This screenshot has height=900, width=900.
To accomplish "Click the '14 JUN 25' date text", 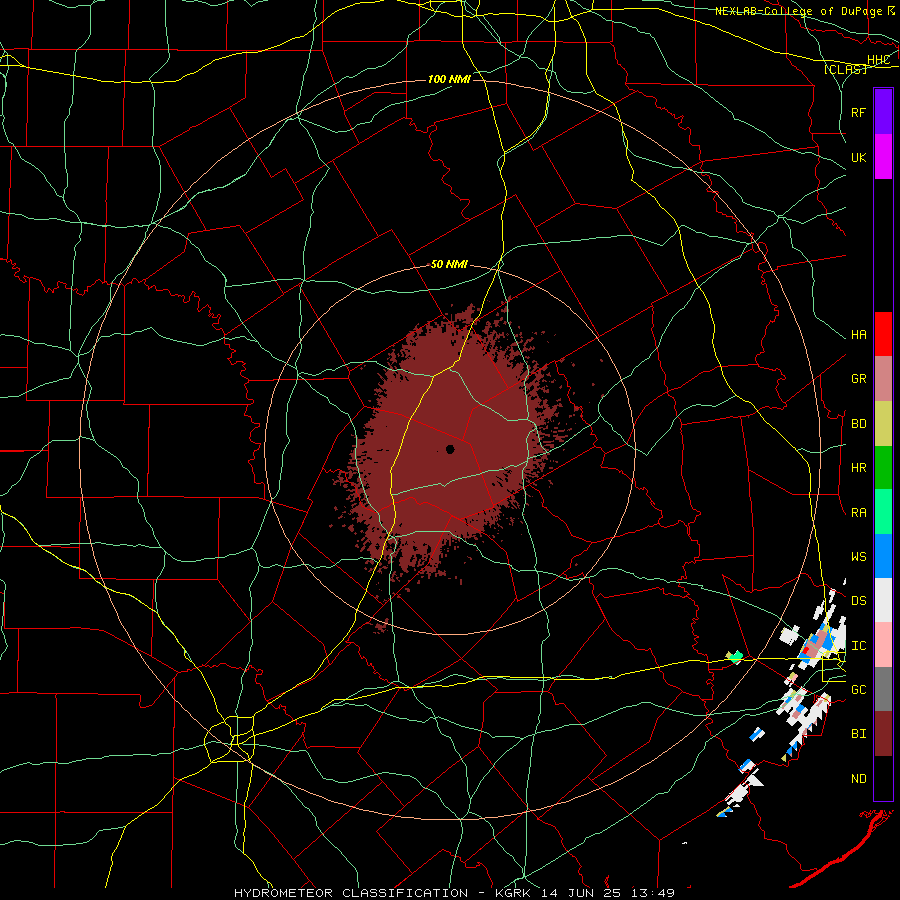I will pyautogui.click(x=582, y=893).
